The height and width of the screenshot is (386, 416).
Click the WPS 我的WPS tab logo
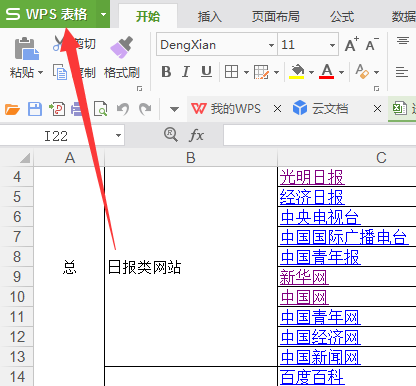click(x=199, y=109)
